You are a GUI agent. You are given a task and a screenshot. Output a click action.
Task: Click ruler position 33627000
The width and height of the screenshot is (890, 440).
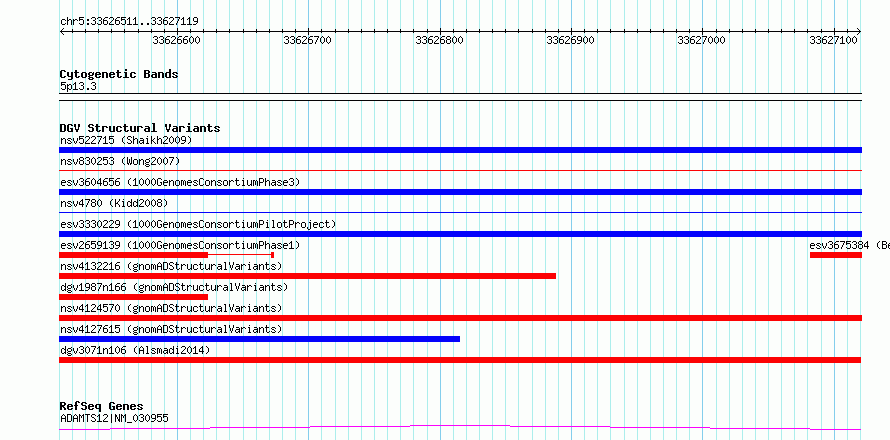(x=702, y=40)
